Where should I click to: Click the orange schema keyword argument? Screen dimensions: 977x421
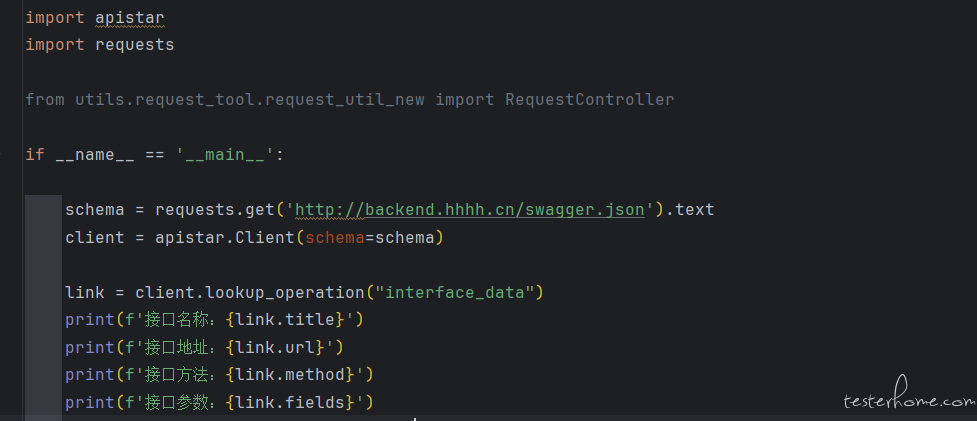point(335,237)
